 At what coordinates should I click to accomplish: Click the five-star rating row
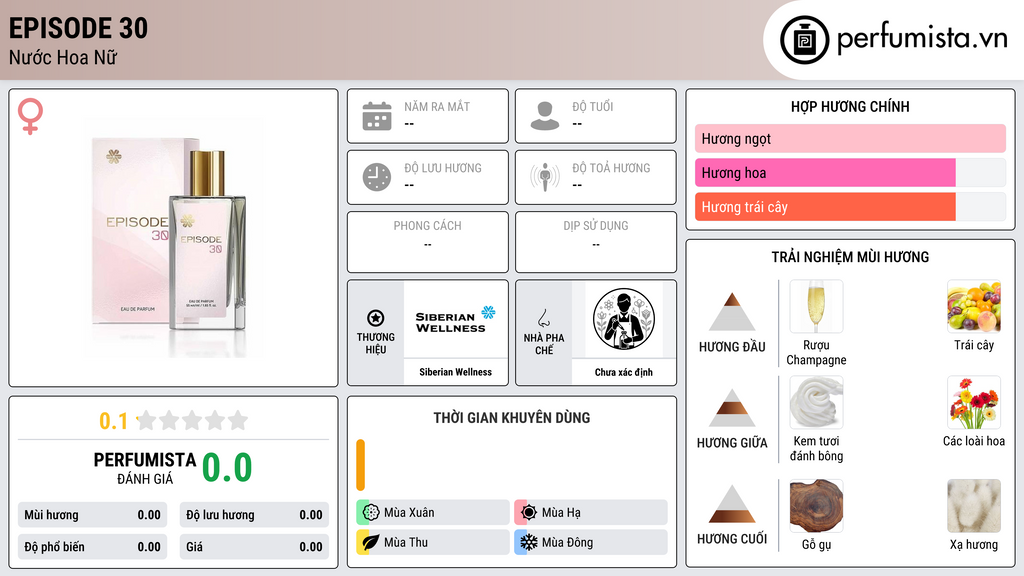(x=192, y=420)
